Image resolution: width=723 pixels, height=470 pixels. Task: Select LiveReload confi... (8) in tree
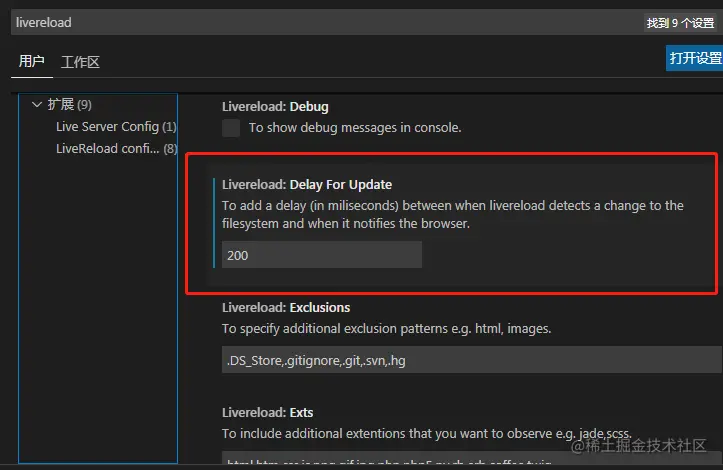[x=117, y=149]
